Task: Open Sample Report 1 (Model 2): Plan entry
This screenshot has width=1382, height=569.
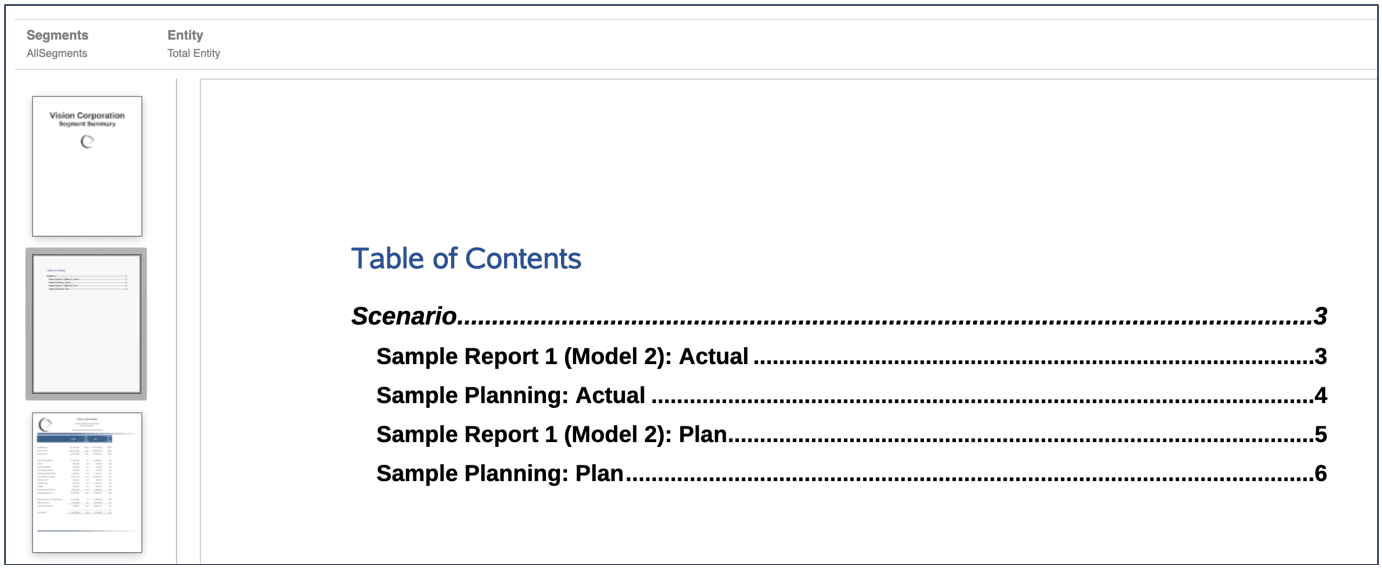Action: click(x=551, y=434)
